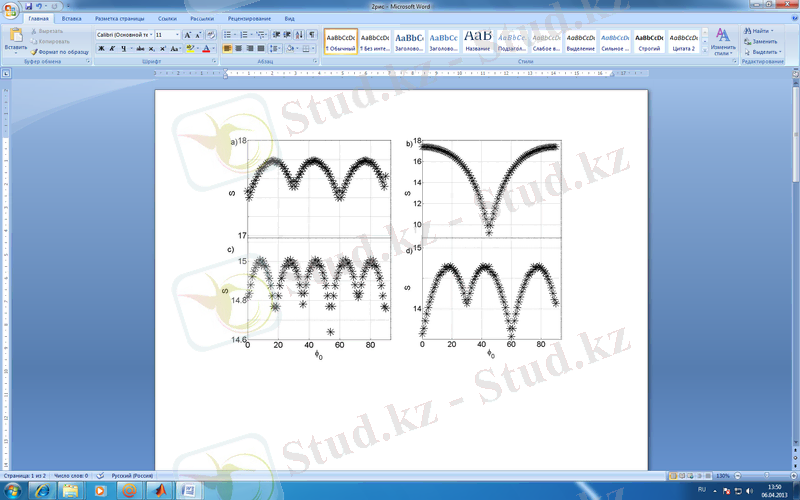The image size is (800, 500).
Task: Open the Find (Найти) dropdown
Action: click(772, 31)
